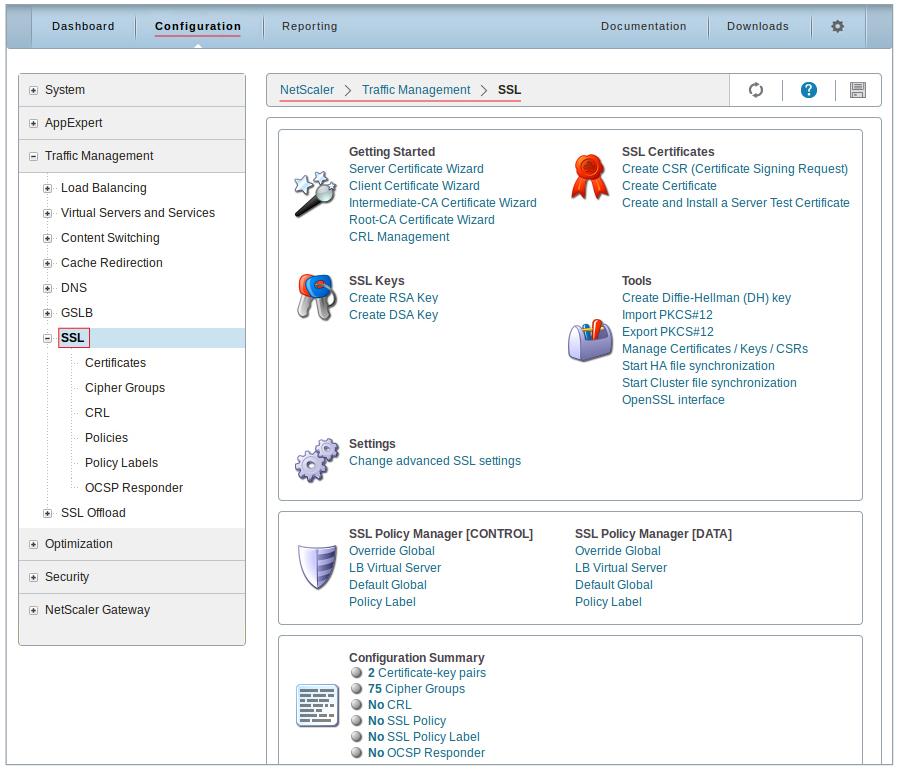
Task: Expand the Cache Redirection node
Action: coord(48,263)
